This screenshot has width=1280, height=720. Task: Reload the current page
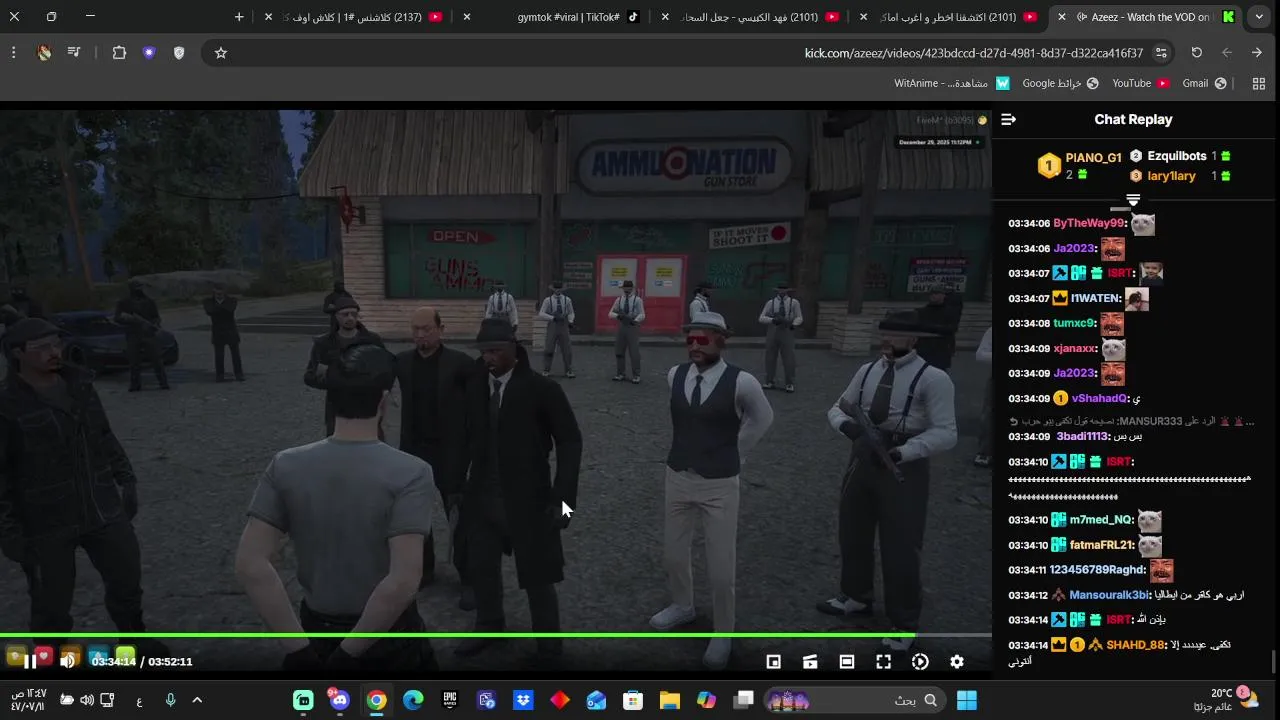(1197, 53)
